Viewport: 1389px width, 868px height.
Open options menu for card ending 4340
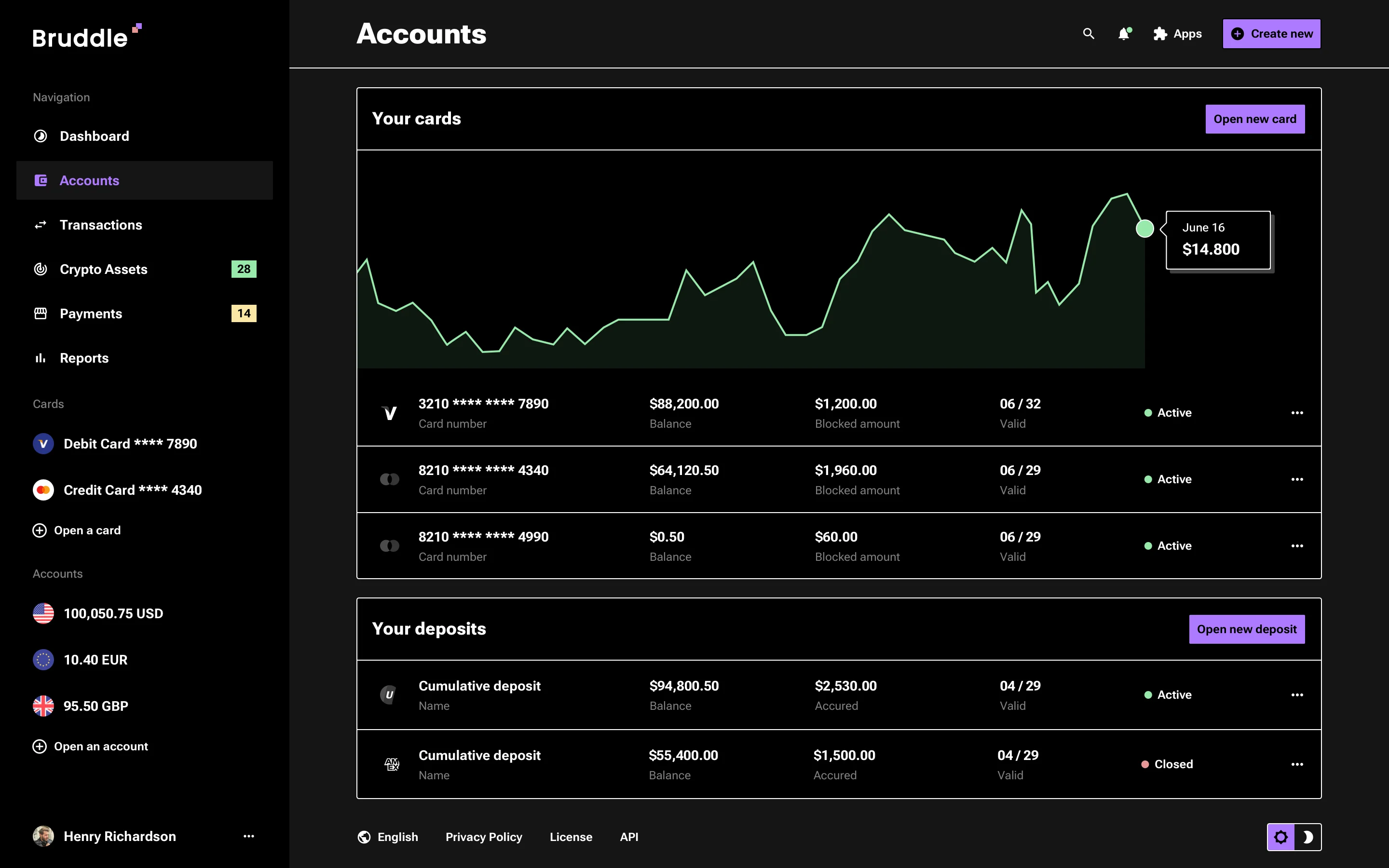coord(1298,479)
